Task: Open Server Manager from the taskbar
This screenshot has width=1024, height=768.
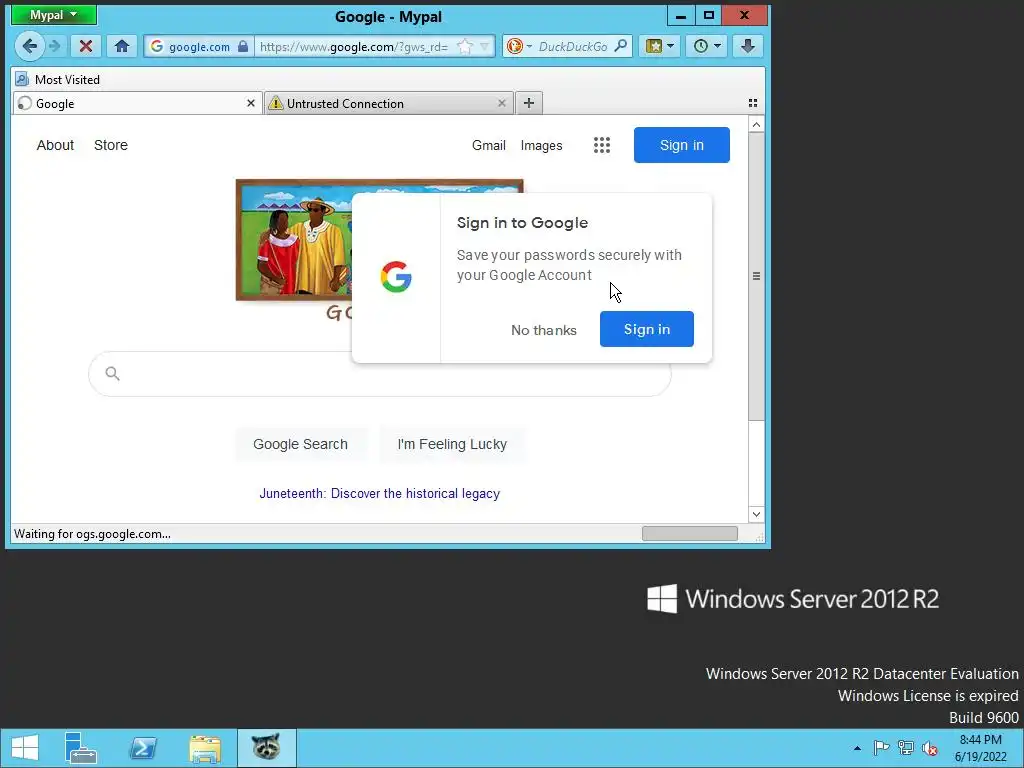Action: coord(80,748)
